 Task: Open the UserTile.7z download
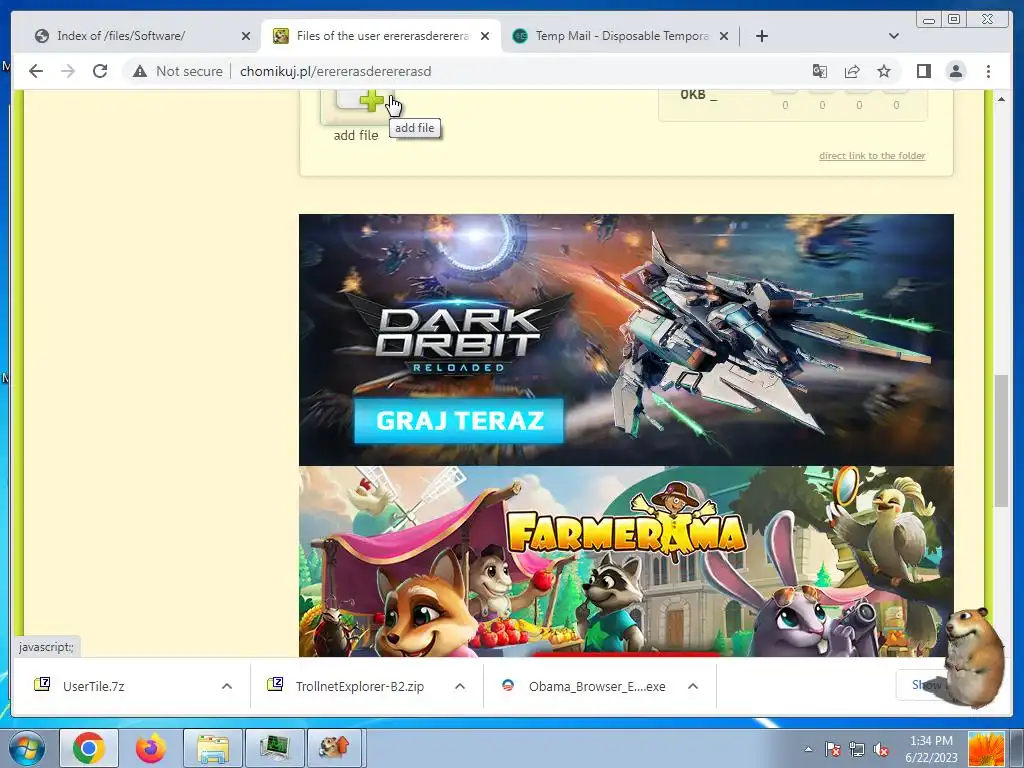coord(93,686)
